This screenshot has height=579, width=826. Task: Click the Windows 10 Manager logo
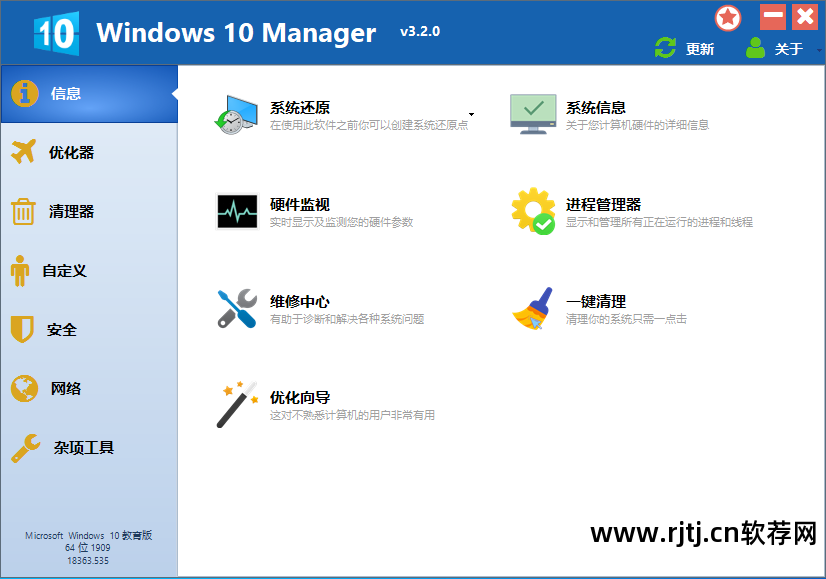(x=55, y=32)
